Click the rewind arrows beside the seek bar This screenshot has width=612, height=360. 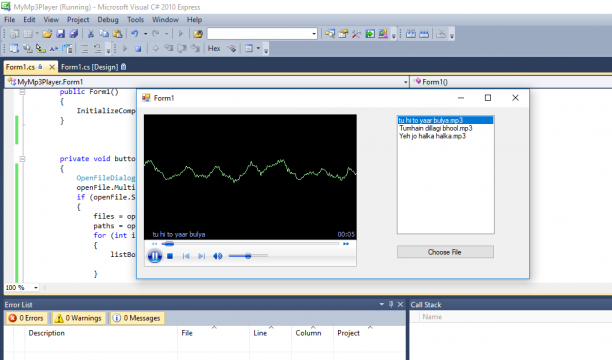tap(155, 244)
